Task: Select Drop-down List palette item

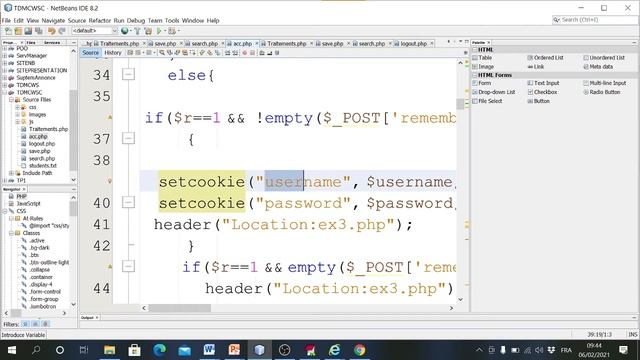Action: pyautogui.click(x=494, y=92)
